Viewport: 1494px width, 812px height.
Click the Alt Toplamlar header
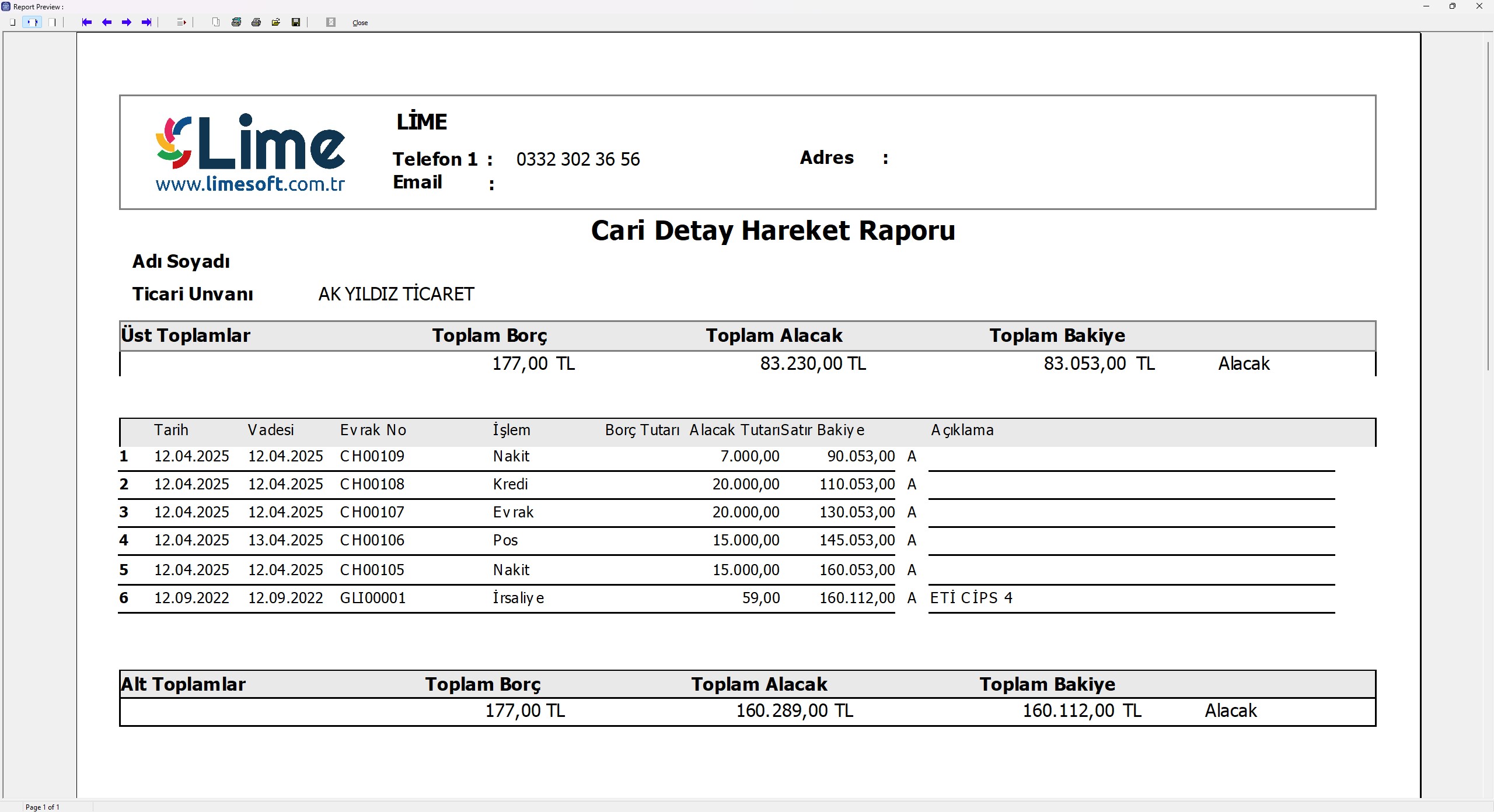(183, 684)
